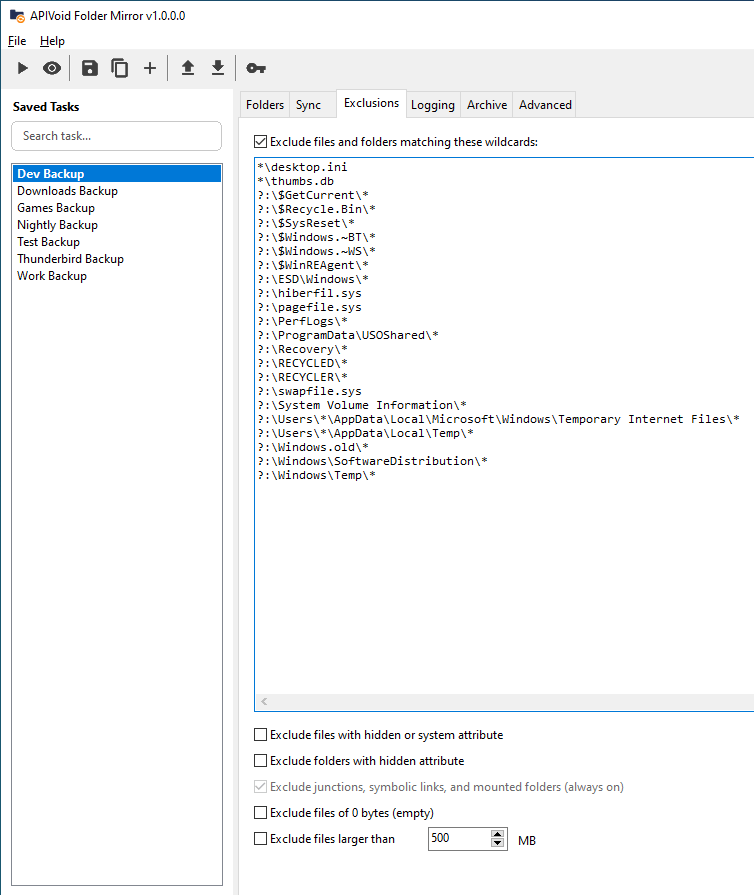Click the ?:\$Recycle.Bin\* exclusion line
Viewport: 754px width, 895px height.
[x=316, y=209]
